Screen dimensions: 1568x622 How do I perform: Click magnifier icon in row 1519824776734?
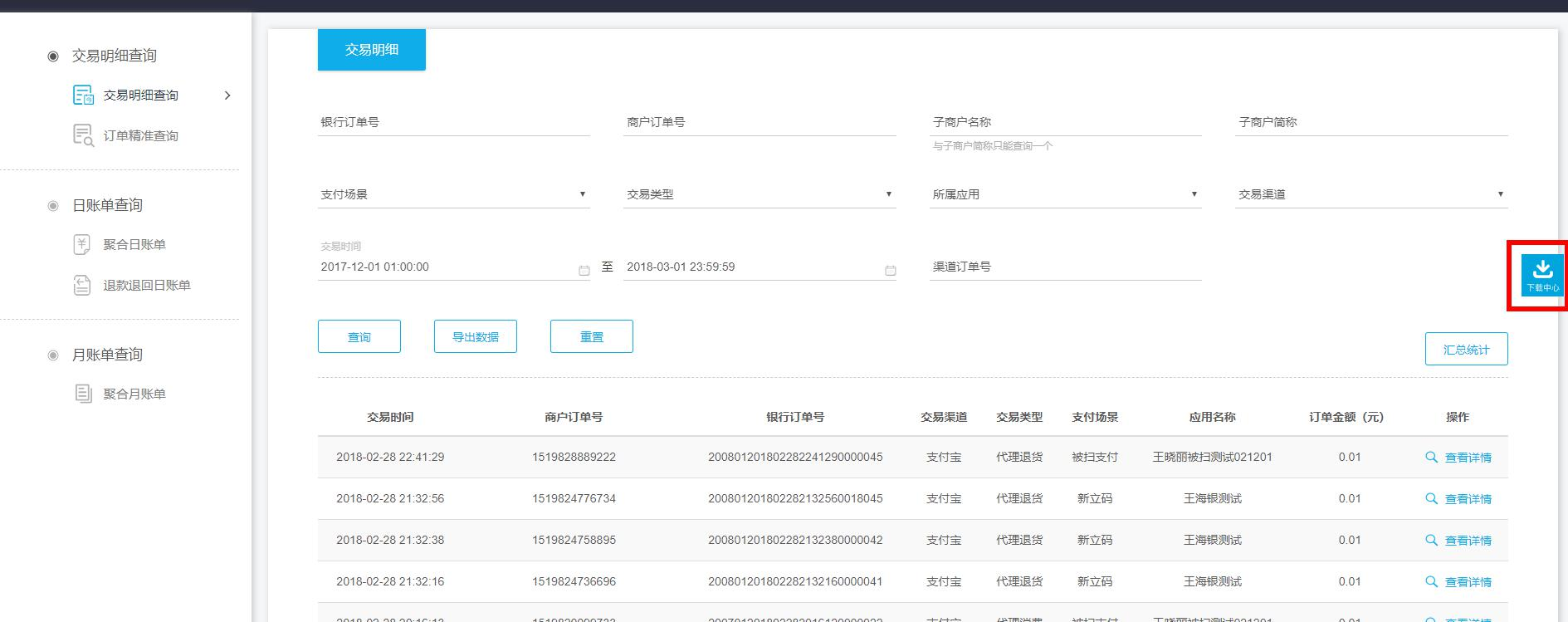click(x=1431, y=498)
